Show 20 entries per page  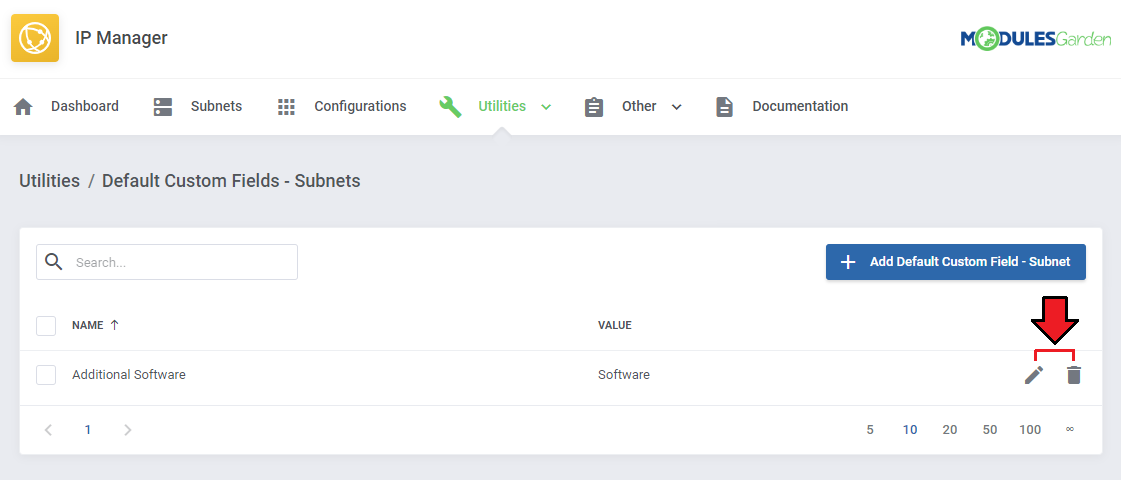tap(949, 430)
